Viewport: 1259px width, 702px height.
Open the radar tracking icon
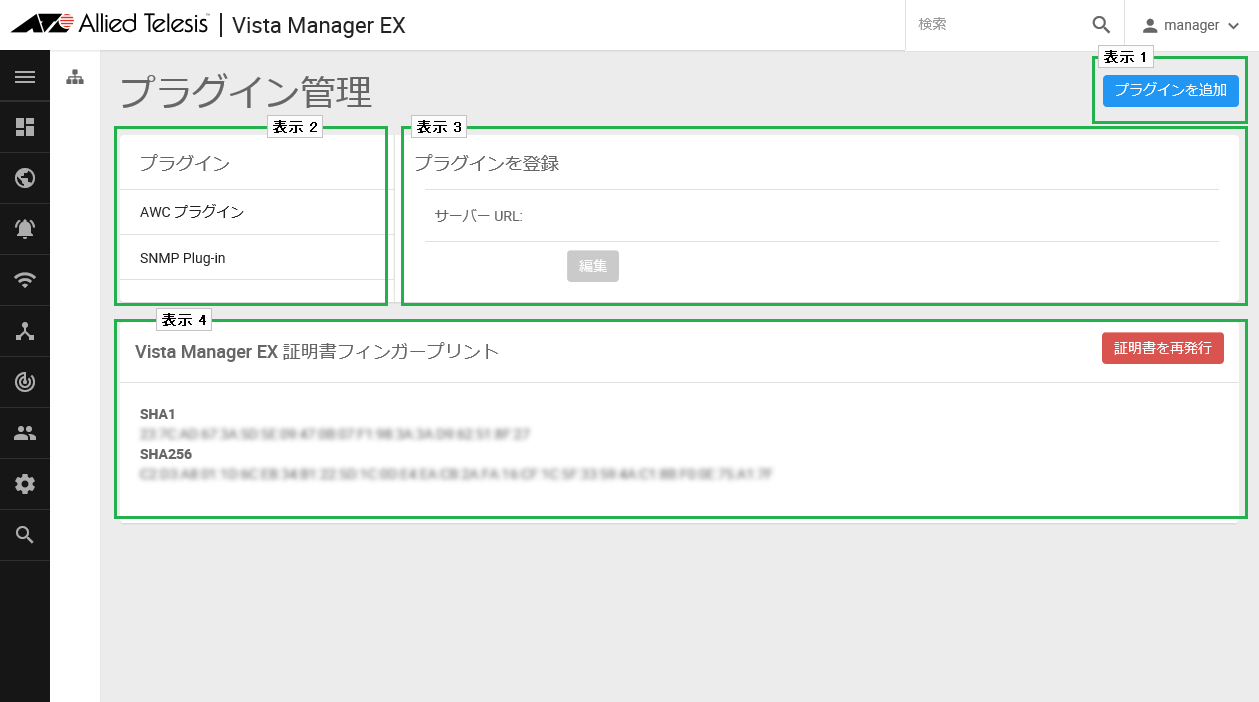click(x=25, y=382)
